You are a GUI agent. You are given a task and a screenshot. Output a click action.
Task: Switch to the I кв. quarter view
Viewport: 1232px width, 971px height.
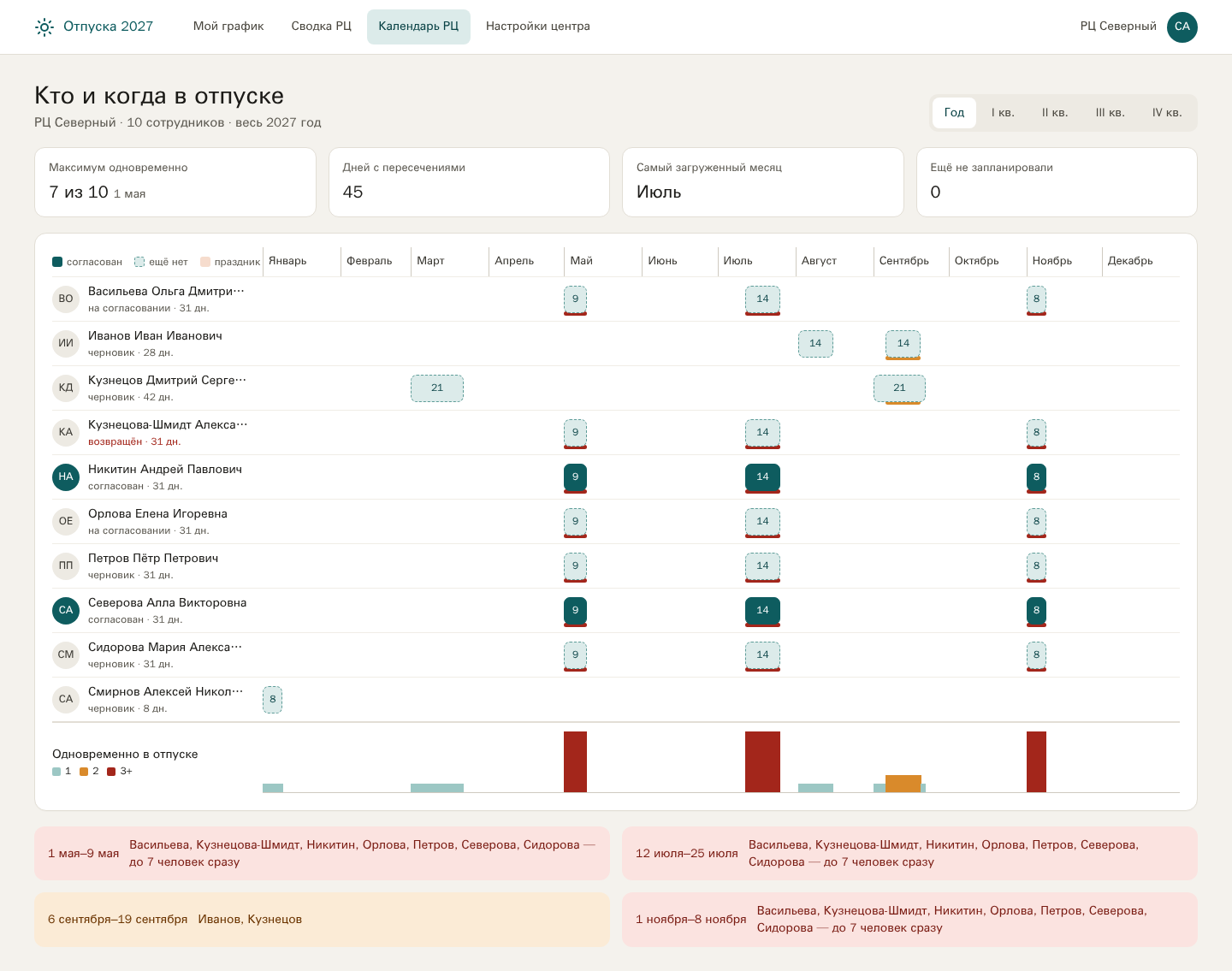tap(1003, 113)
